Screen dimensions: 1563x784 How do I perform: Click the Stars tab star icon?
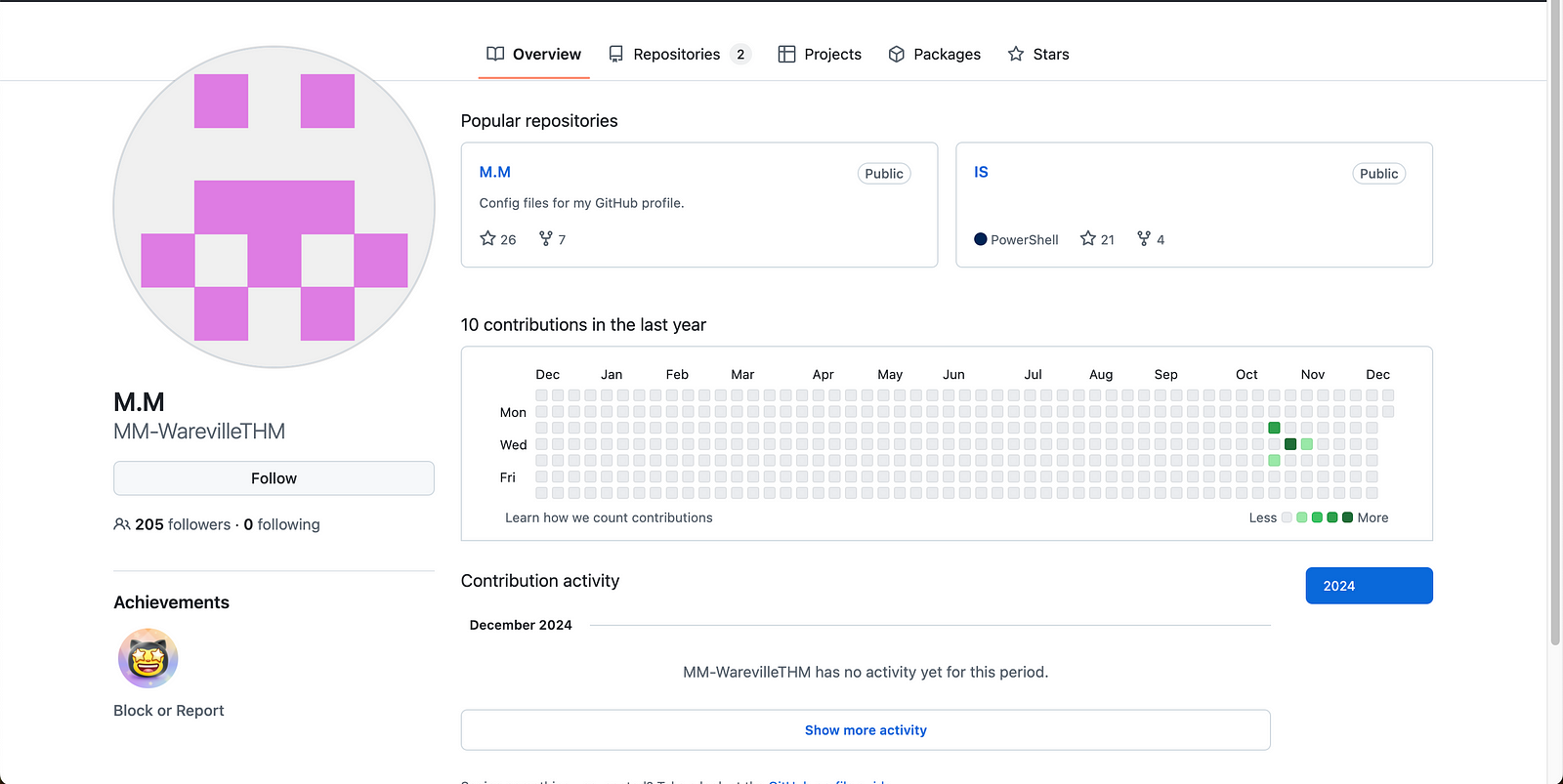click(x=1016, y=54)
